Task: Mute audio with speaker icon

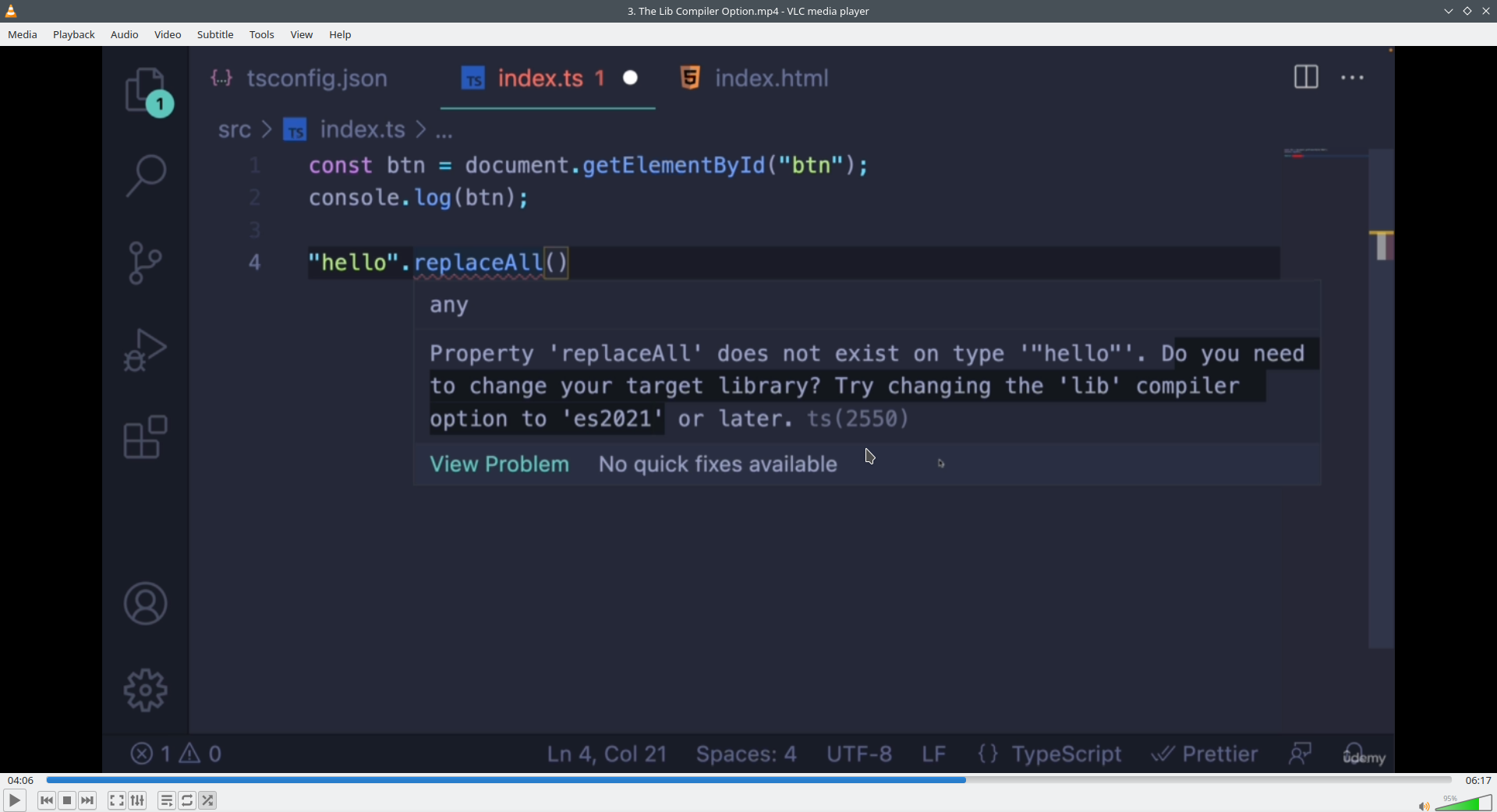Action: pyautogui.click(x=1424, y=806)
